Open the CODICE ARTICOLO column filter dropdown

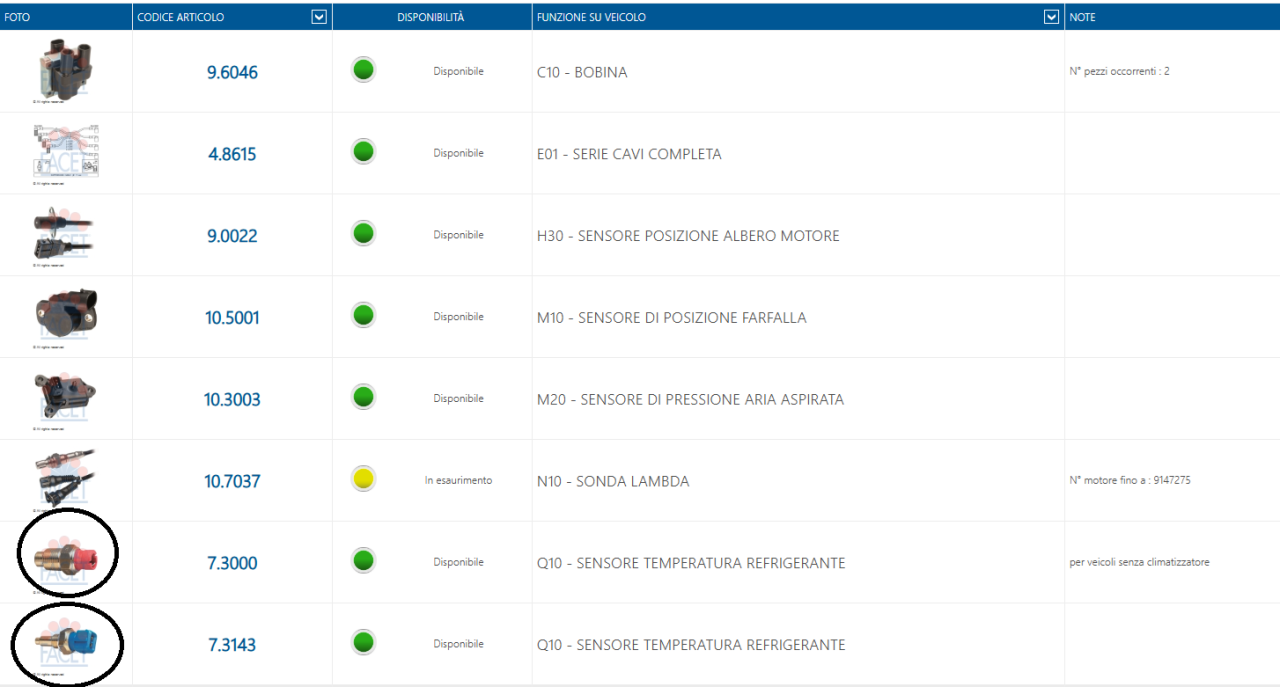pyautogui.click(x=319, y=17)
